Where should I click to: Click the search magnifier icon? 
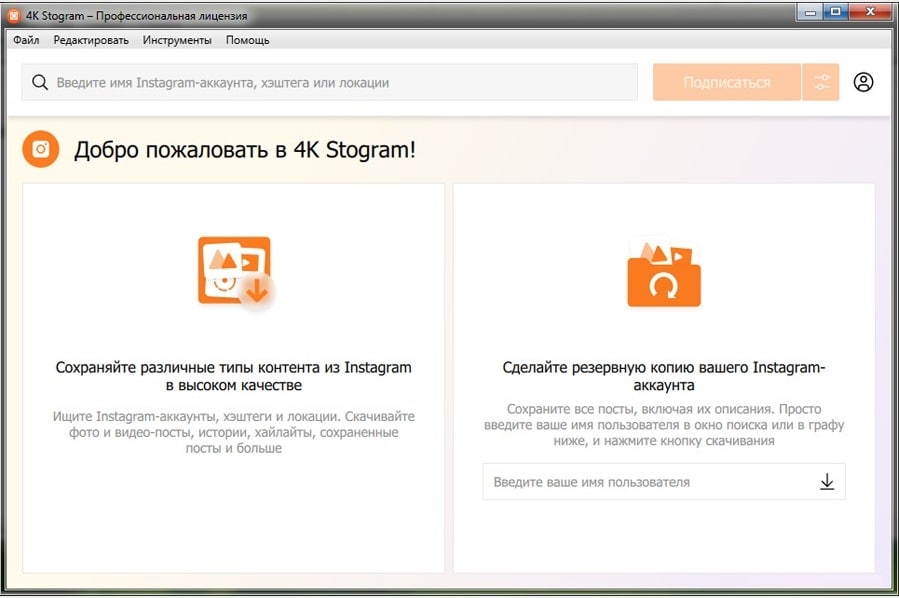tap(40, 83)
